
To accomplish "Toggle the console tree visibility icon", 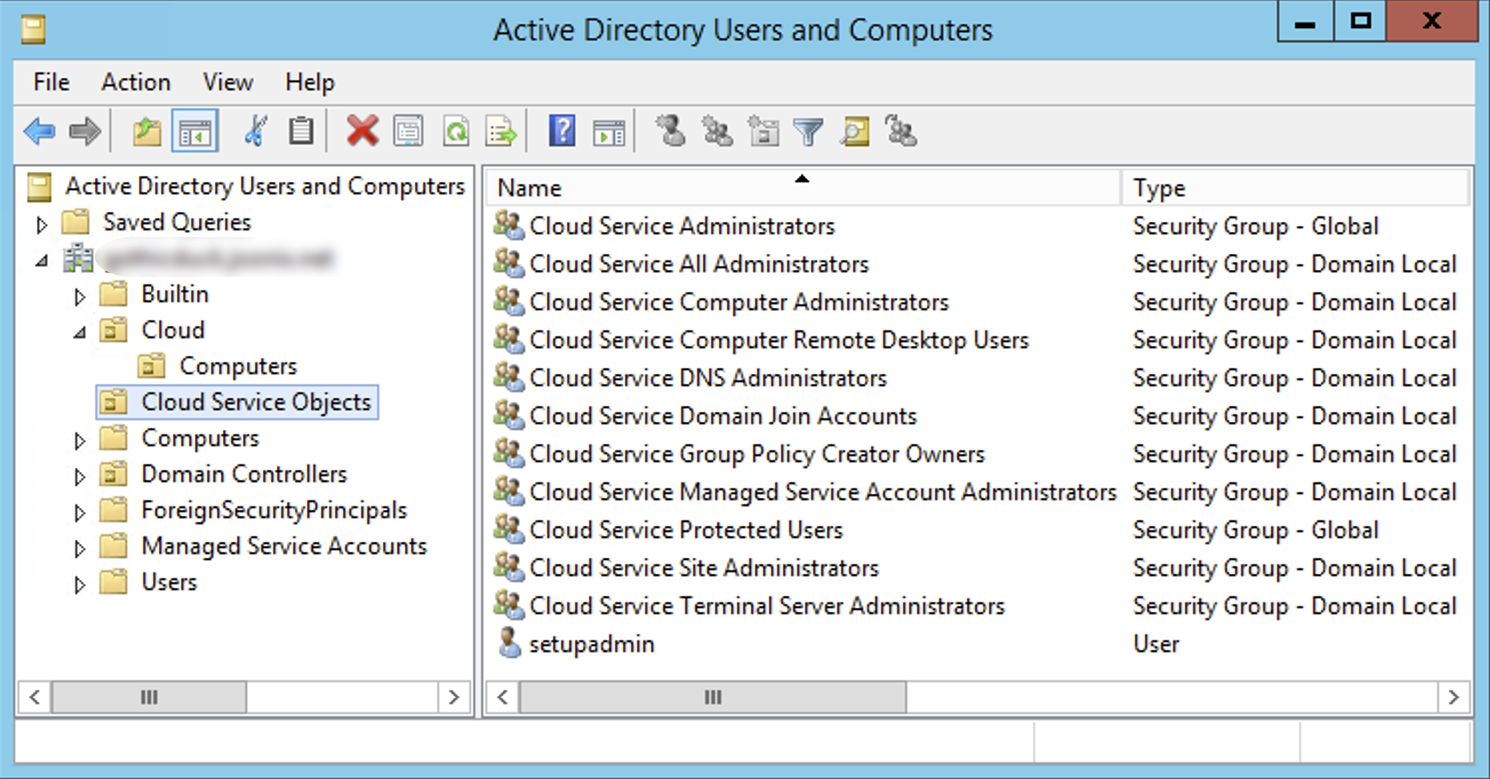I will (194, 130).
